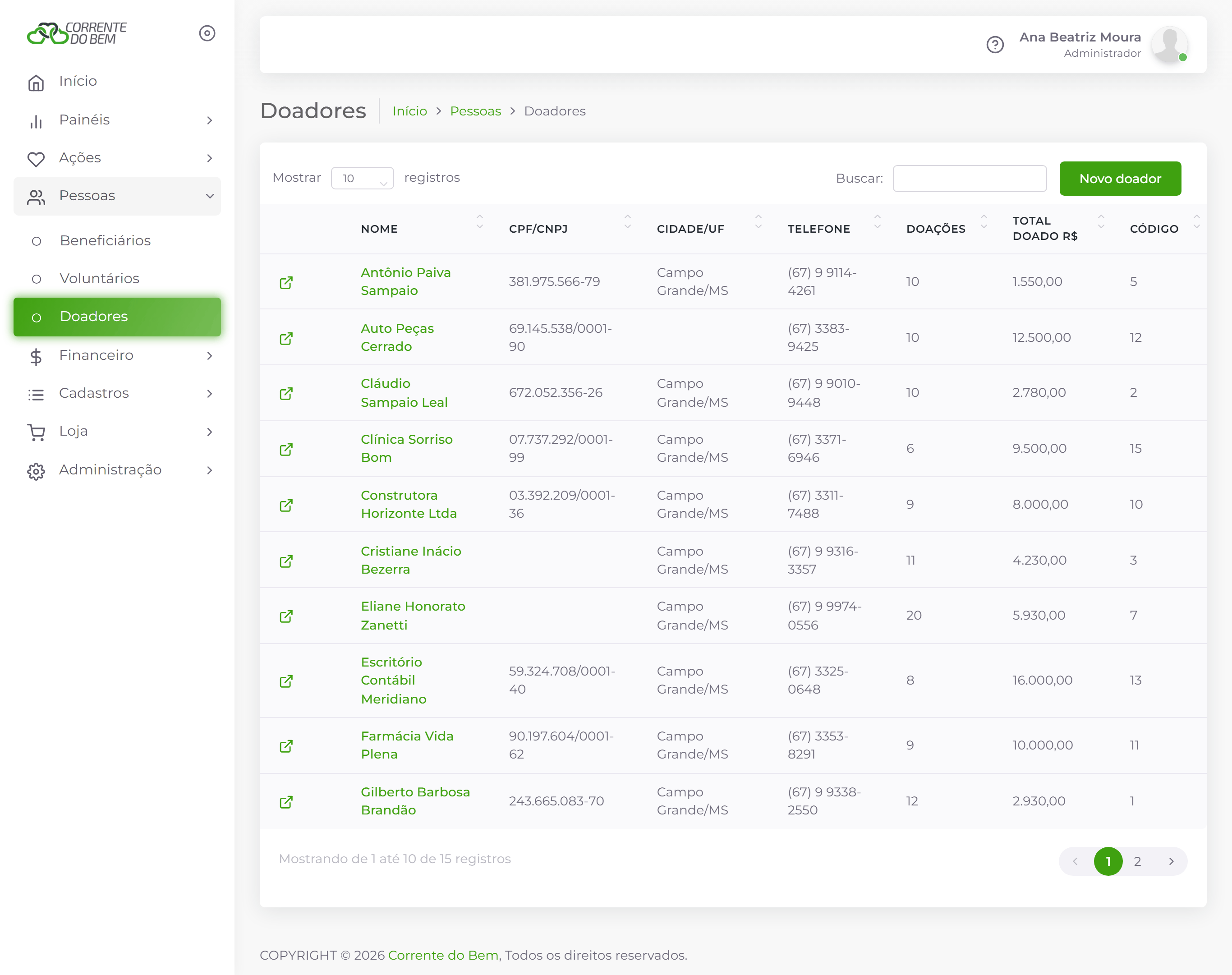Screen dimensions: 1232x975
Task: Open Gilberto Barbosa Brandão row link icon
Action: point(286,802)
